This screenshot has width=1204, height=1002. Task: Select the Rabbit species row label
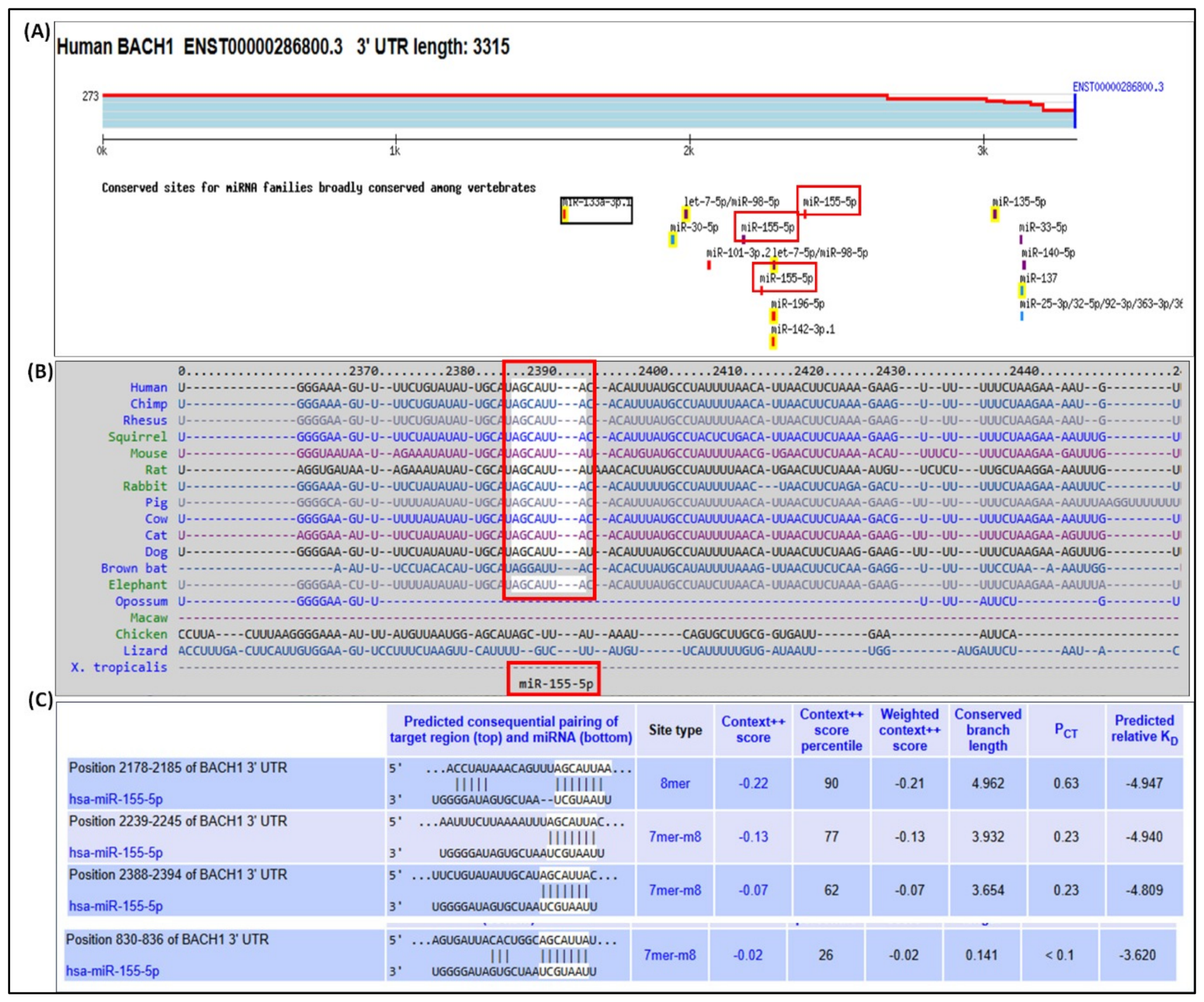(x=145, y=486)
